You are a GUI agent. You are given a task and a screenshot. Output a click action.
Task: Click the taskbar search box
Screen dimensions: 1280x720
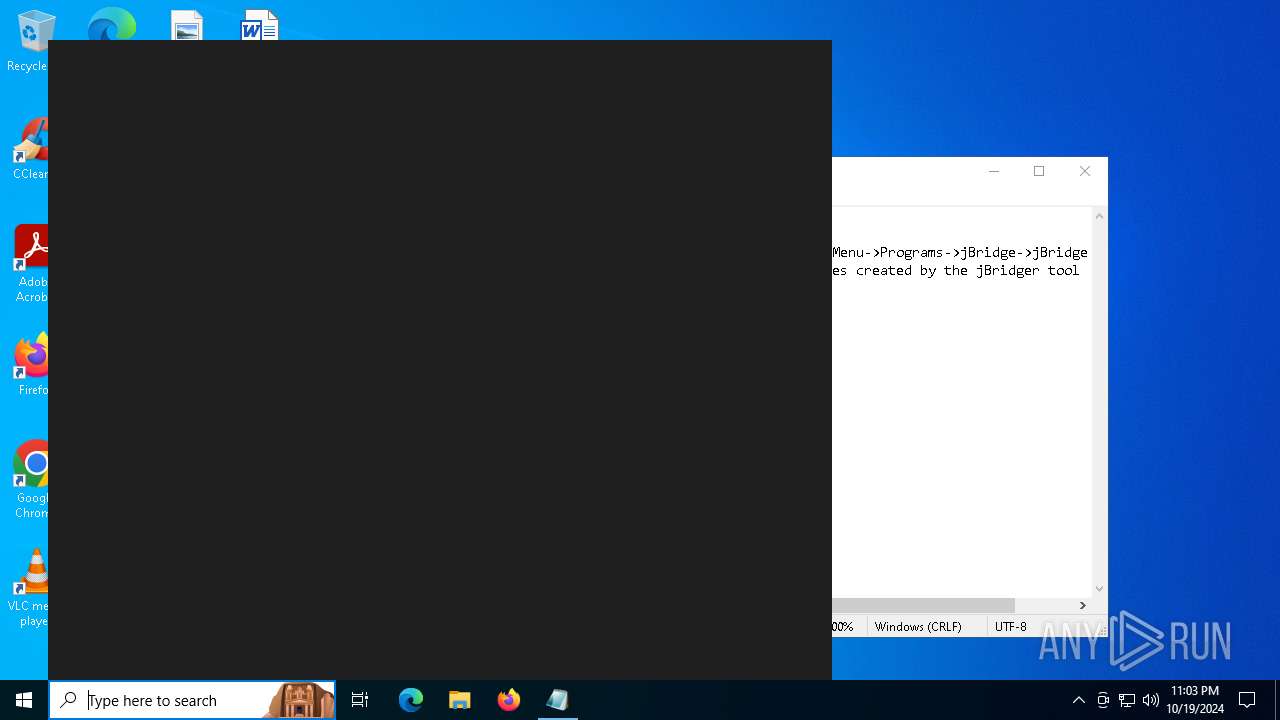[x=192, y=700]
